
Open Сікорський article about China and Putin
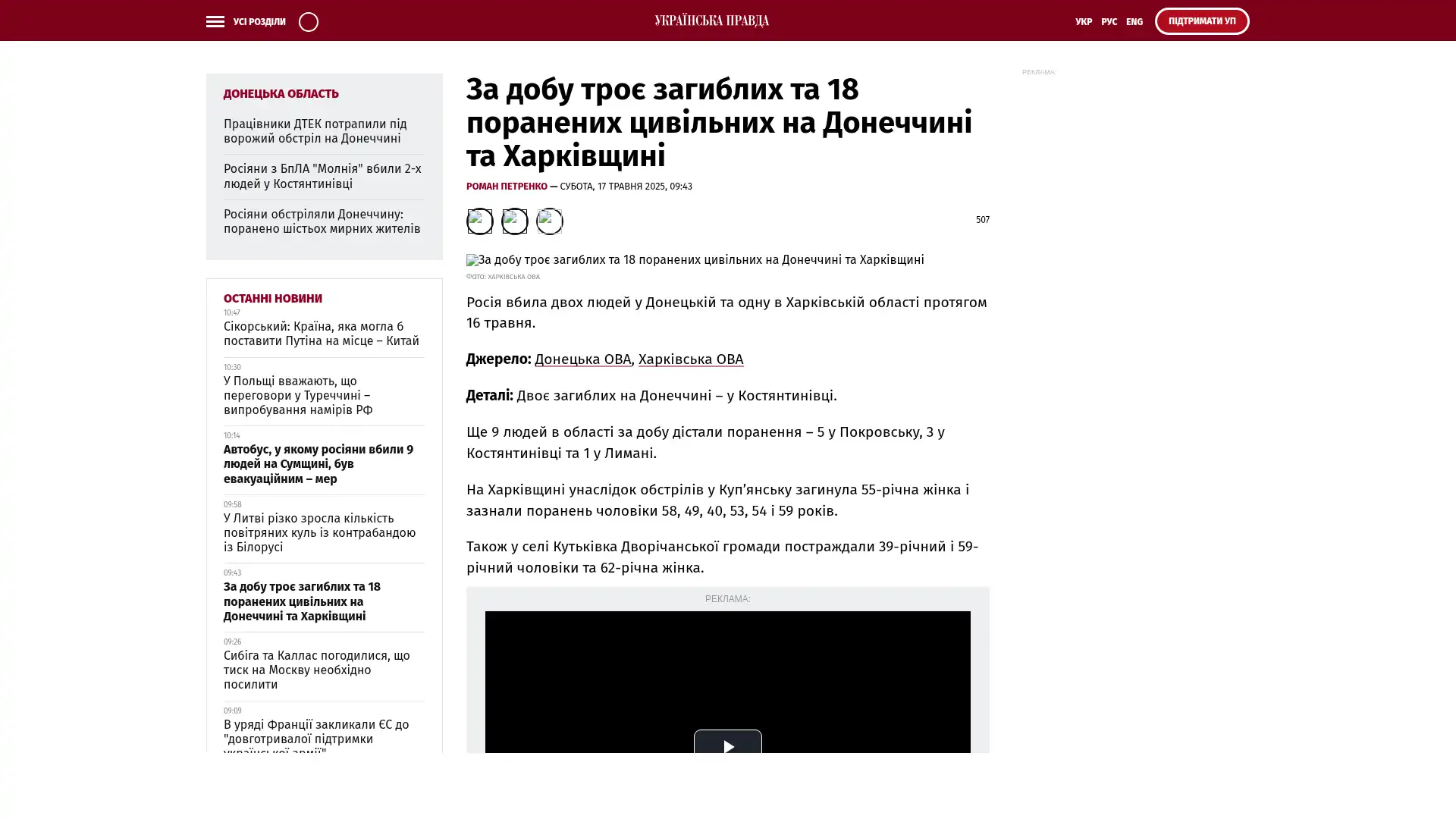[321, 333]
